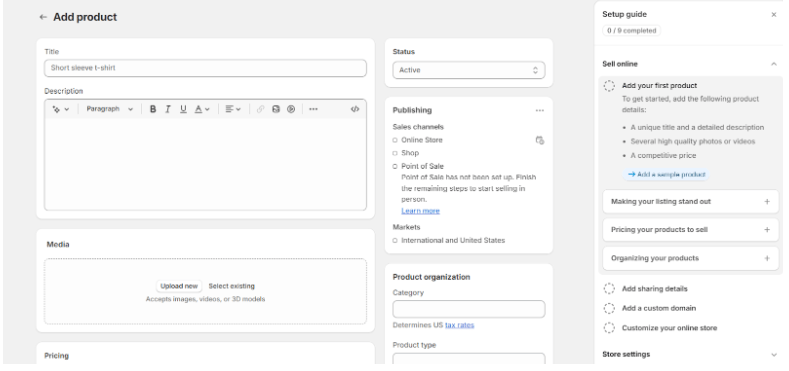Open the more formatting options ellipsis
The height and width of the screenshot is (371, 789).
click(313, 109)
